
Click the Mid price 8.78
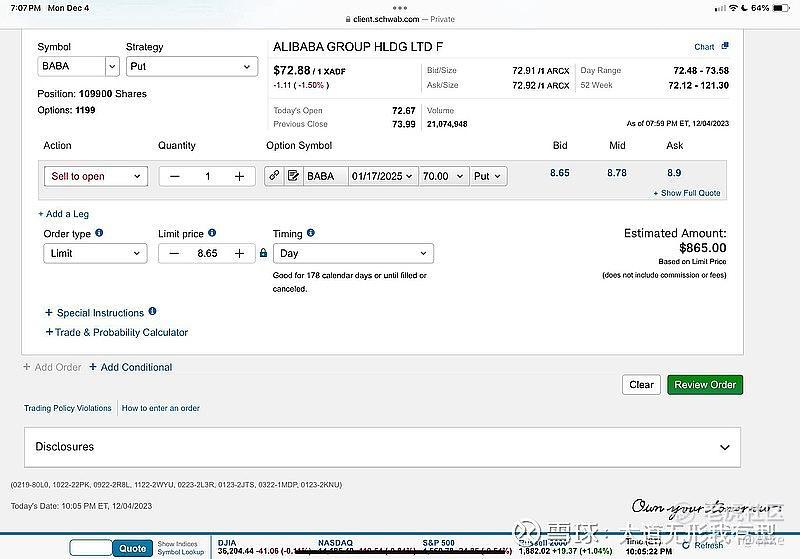point(617,173)
